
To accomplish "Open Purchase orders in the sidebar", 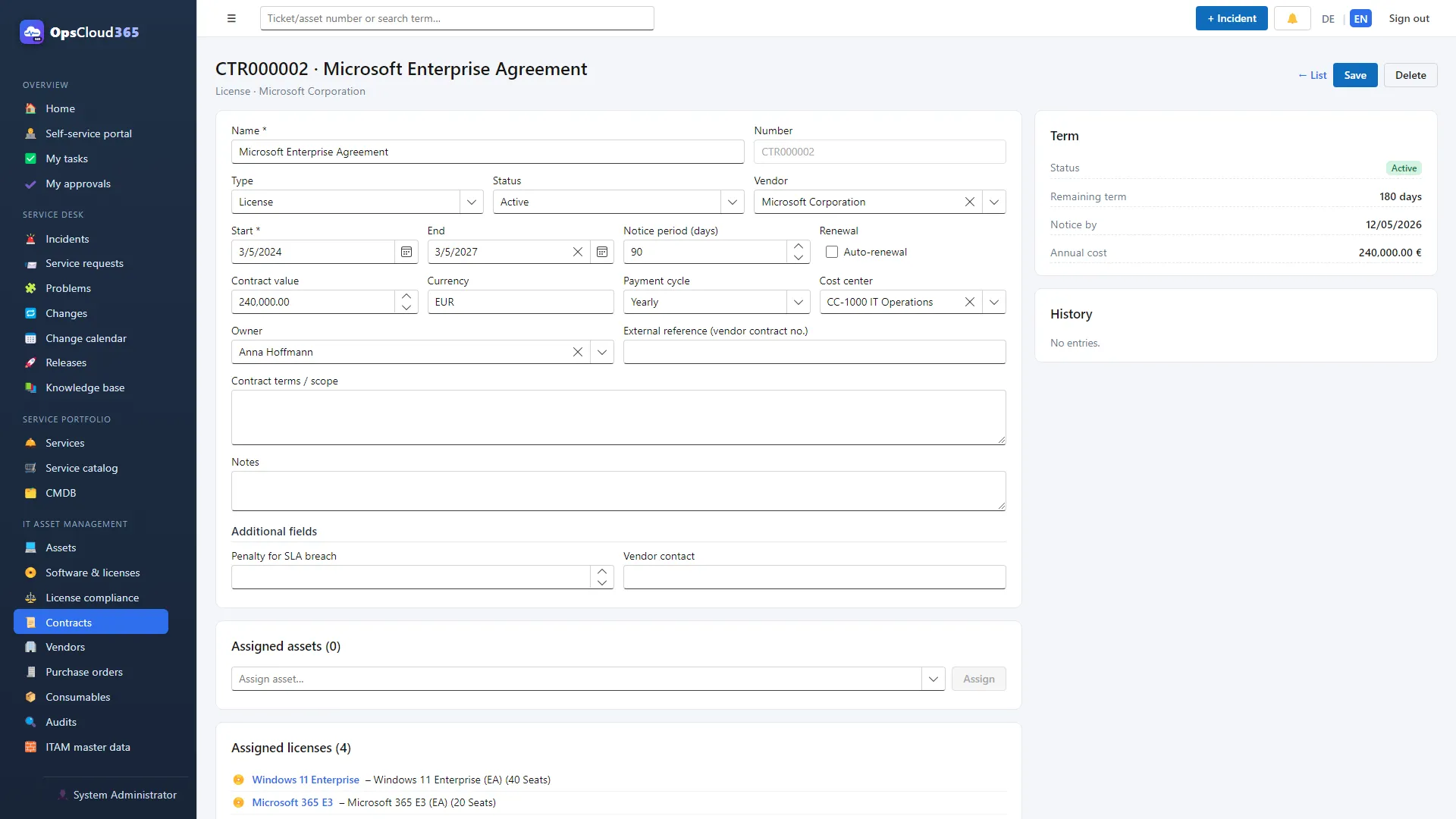I will point(91,672).
